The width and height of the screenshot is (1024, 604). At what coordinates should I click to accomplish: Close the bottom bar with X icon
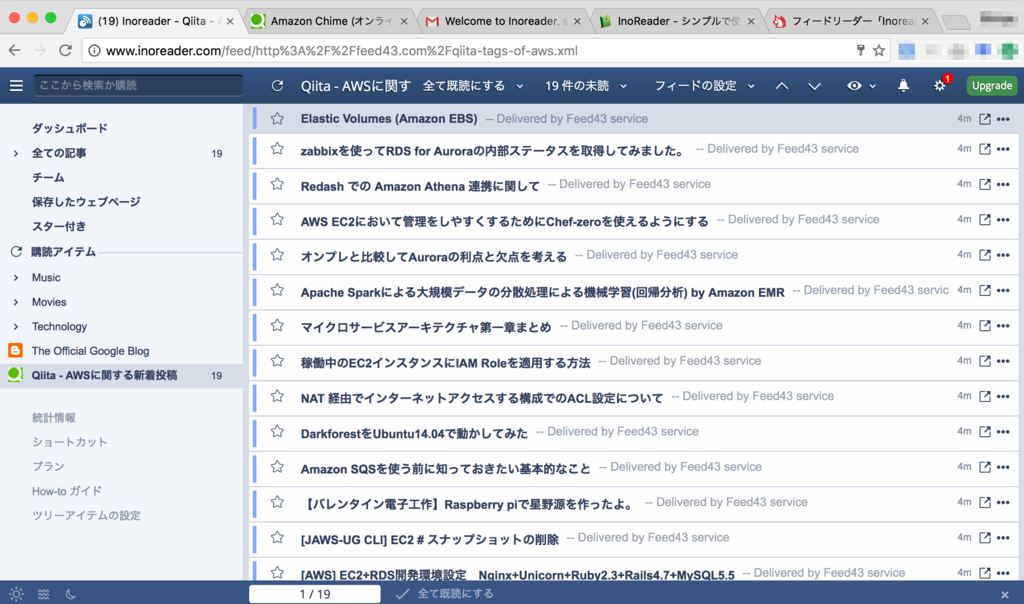click(1005, 595)
